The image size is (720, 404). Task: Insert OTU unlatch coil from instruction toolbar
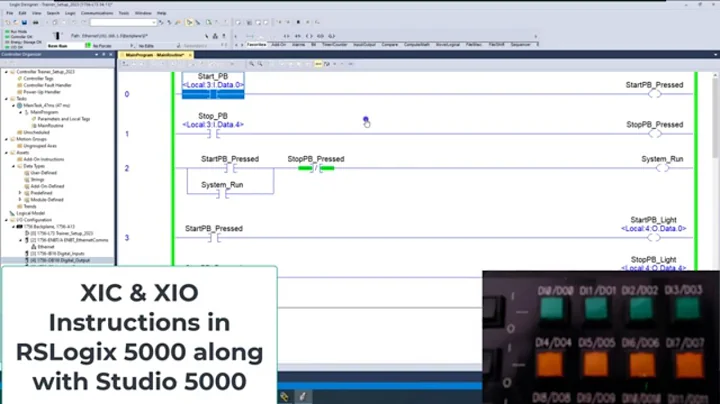[320, 36]
